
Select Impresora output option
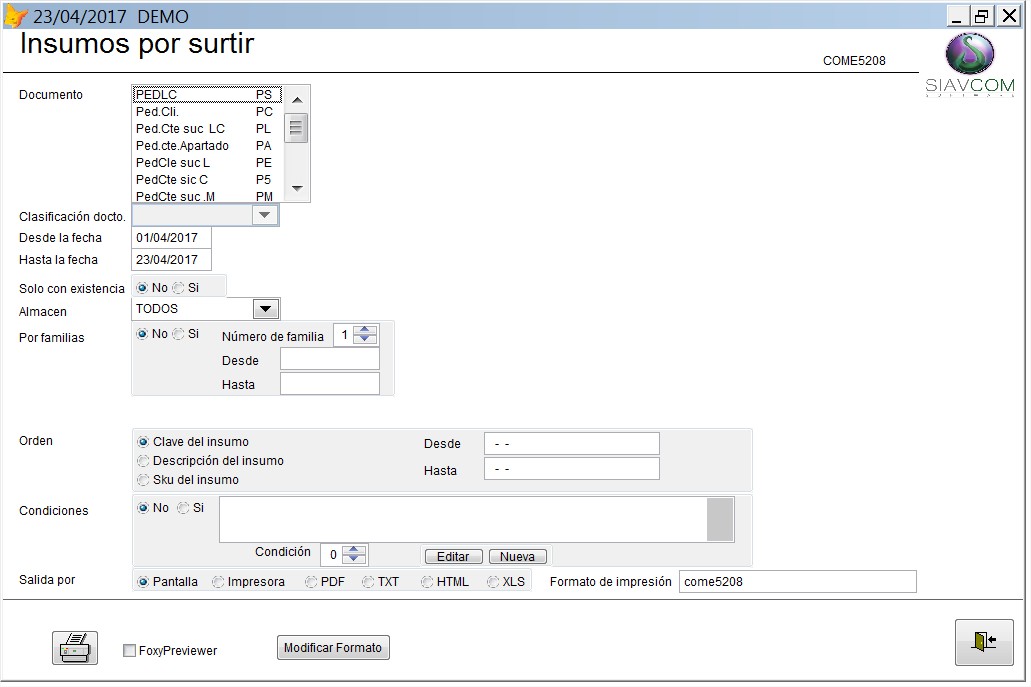tap(249, 582)
